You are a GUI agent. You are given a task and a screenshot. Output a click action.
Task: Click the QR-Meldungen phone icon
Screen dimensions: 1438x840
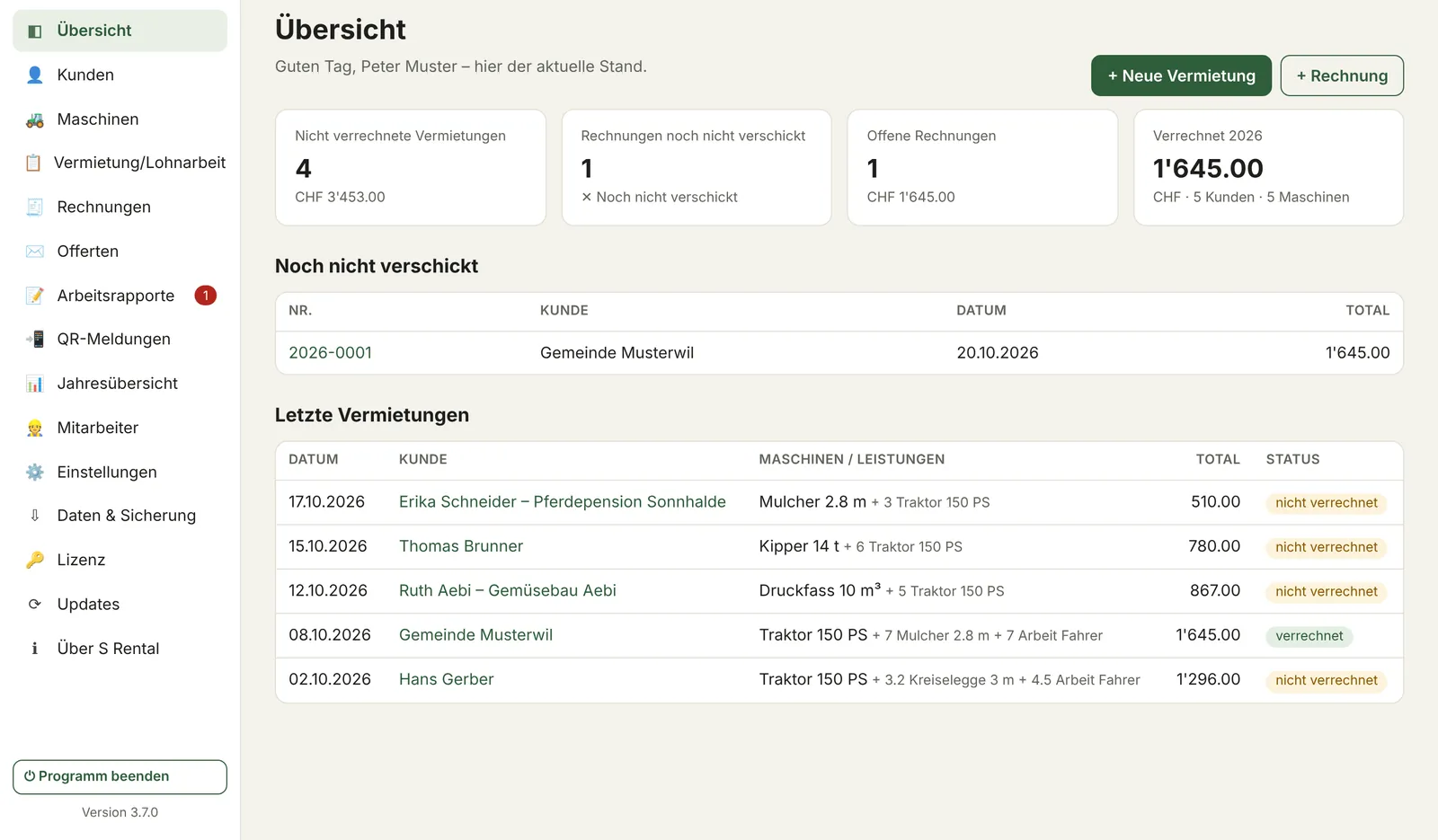point(34,340)
